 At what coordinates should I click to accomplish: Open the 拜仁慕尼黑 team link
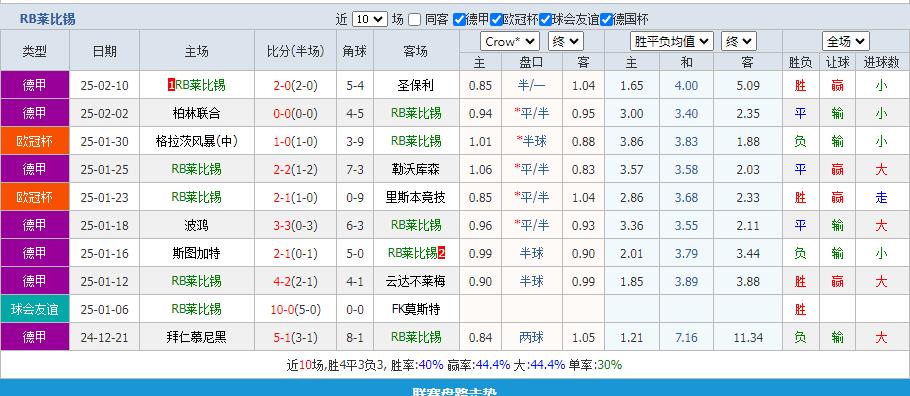[x=197, y=337]
